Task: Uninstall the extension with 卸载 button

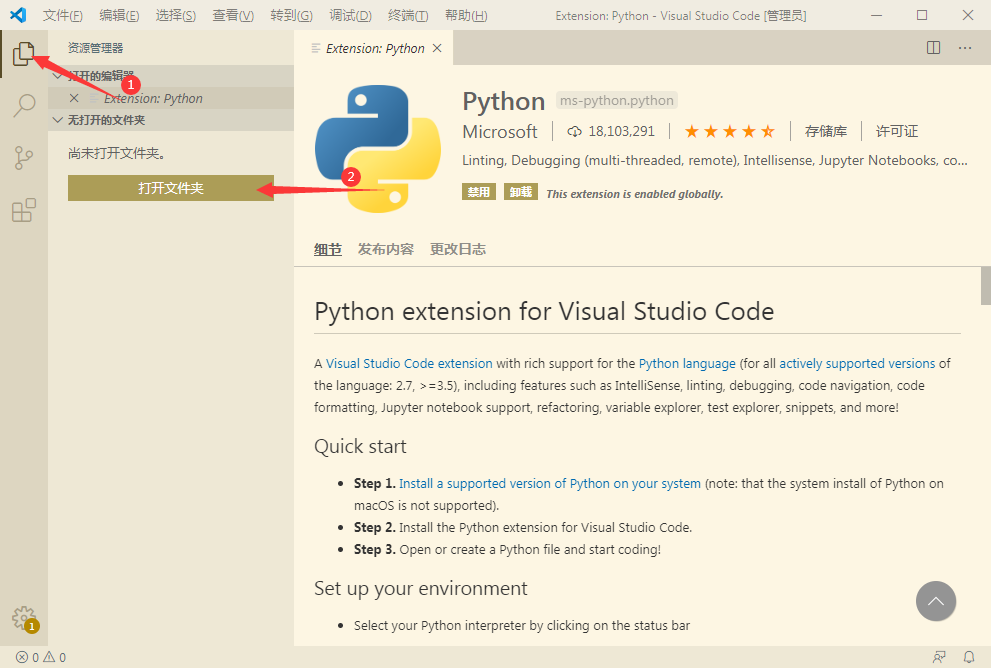Action: click(x=519, y=192)
